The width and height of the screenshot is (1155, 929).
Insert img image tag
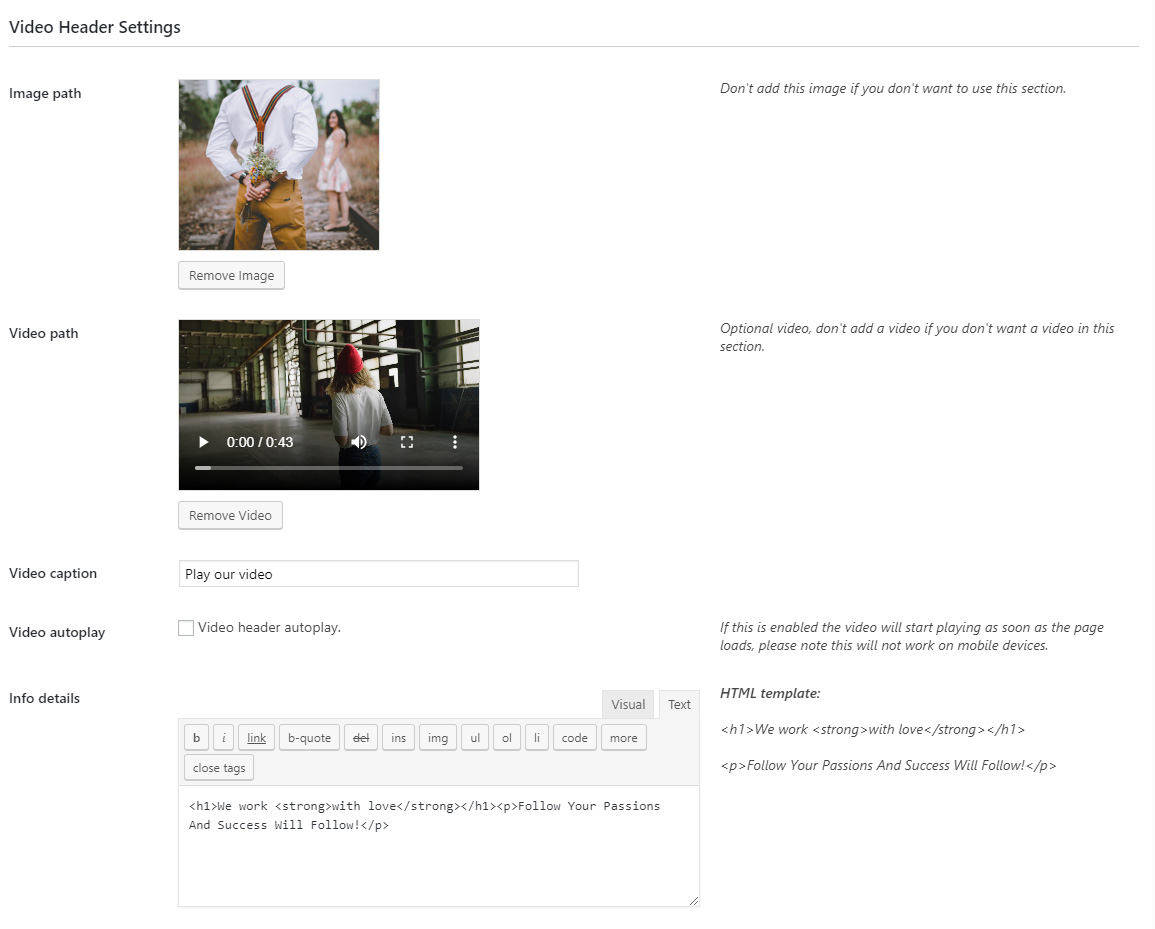pos(438,737)
